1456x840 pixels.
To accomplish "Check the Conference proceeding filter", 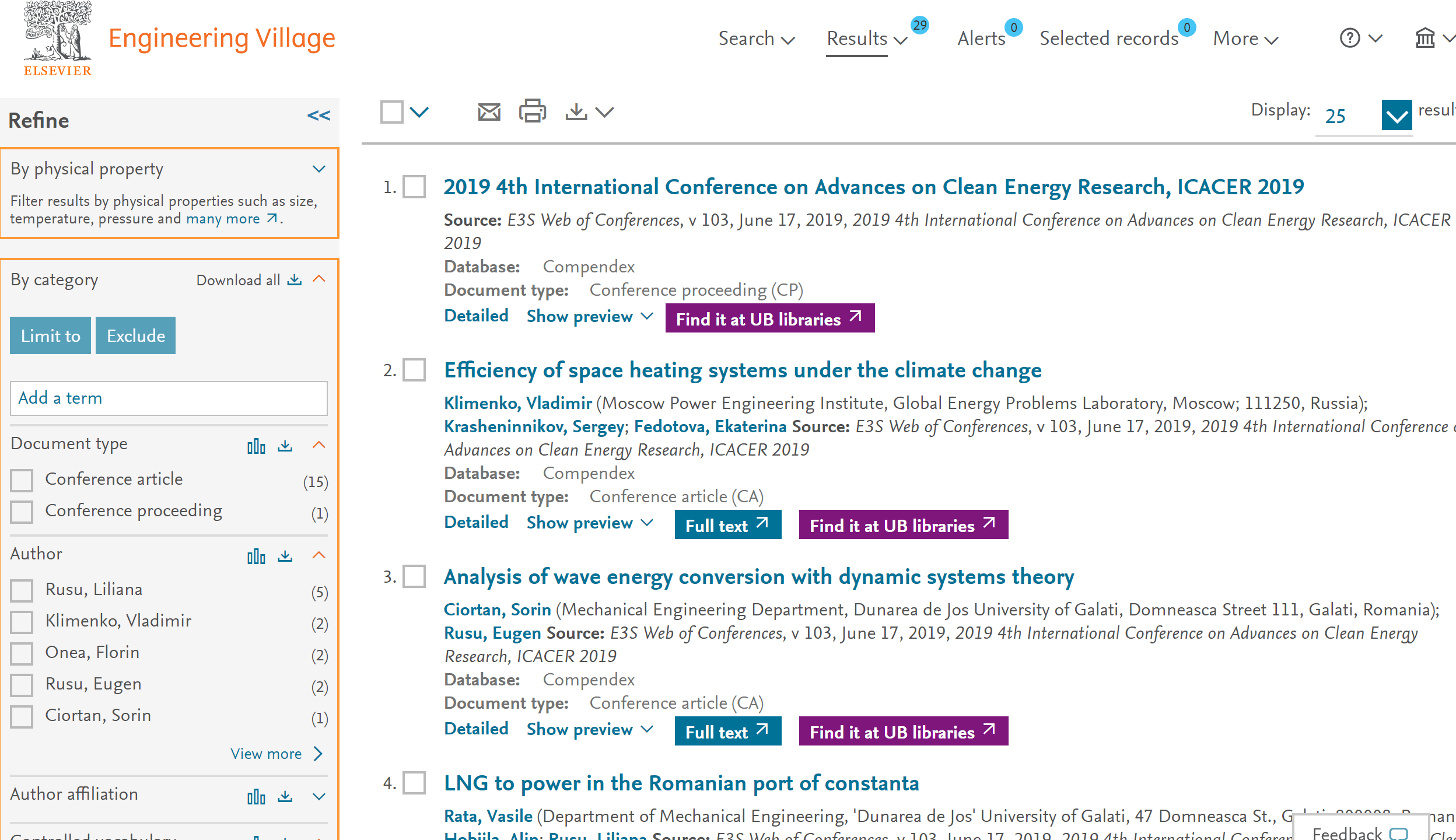I will click(x=22, y=512).
